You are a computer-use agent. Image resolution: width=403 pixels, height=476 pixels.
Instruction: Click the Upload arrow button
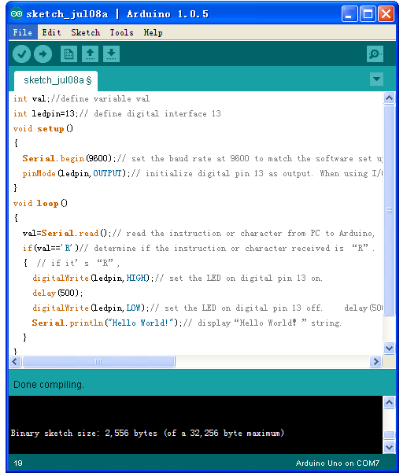tap(43, 54)
